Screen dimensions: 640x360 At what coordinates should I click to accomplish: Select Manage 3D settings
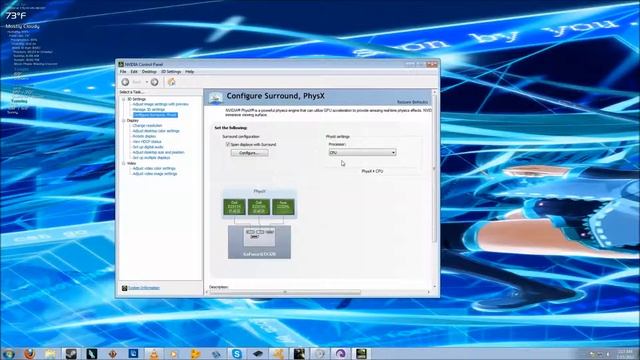click(x=149, y=110)
